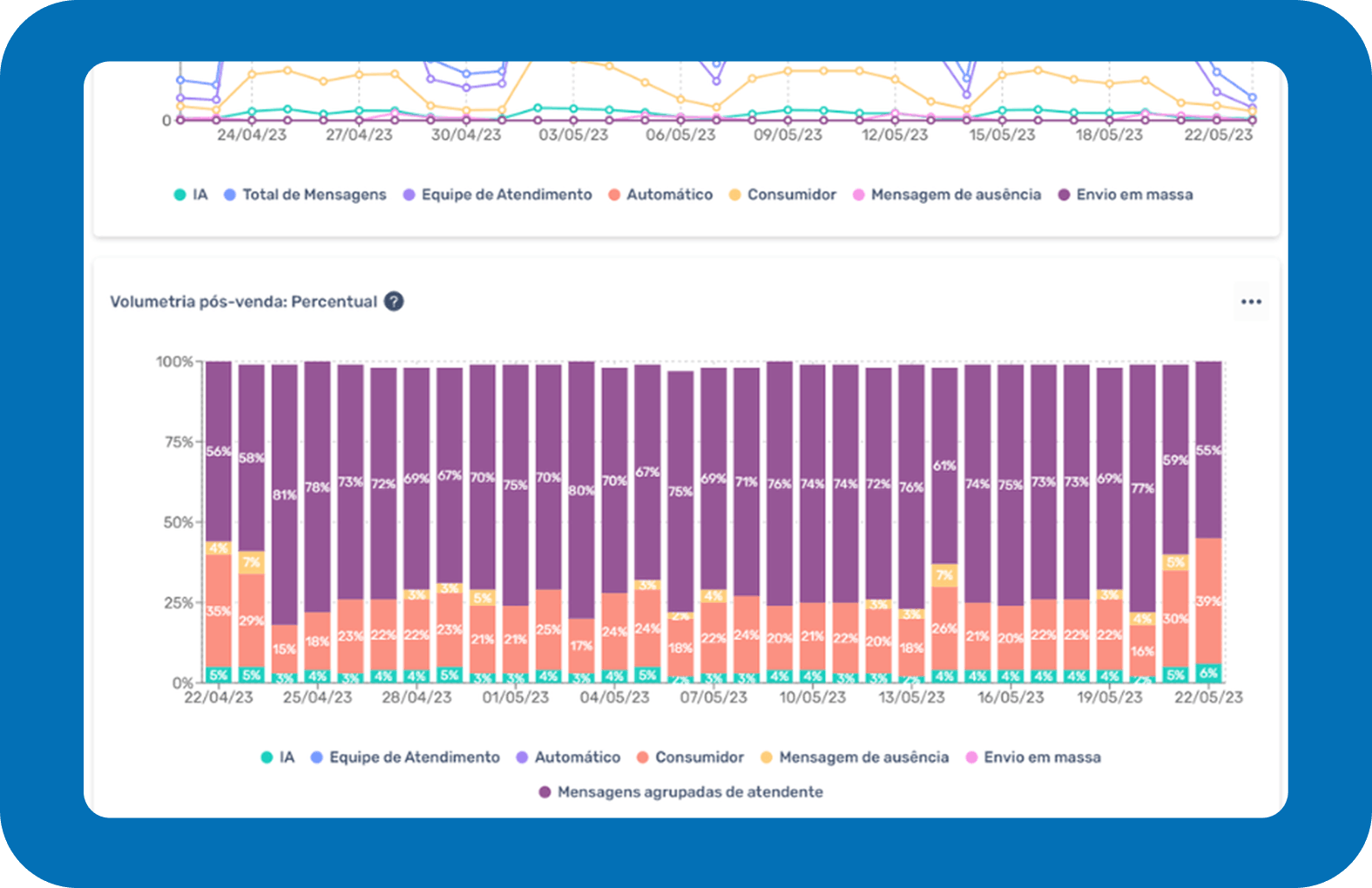
Task: Open the three-dot options menu of percentual chart
Action: [x=1251, y=302]
